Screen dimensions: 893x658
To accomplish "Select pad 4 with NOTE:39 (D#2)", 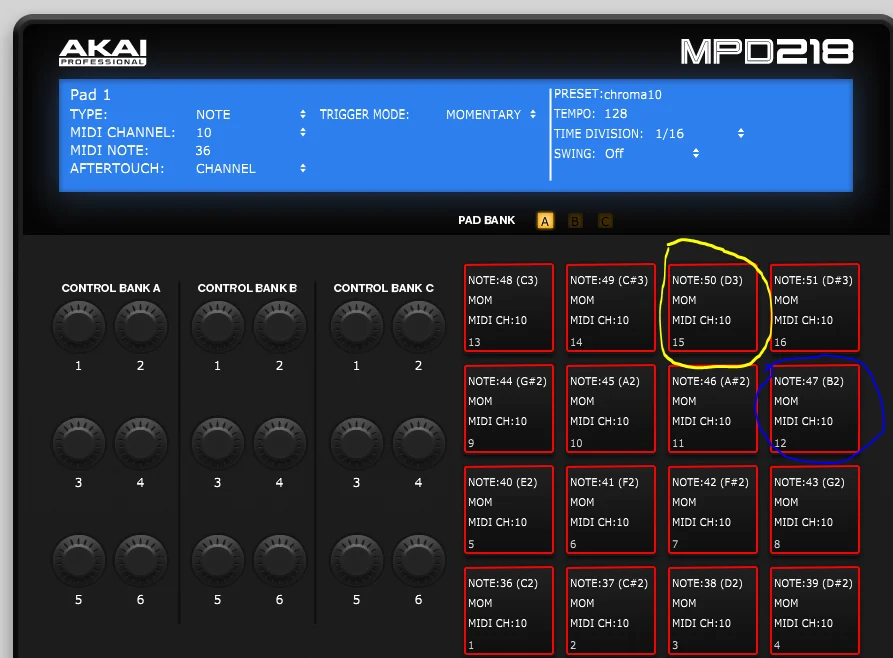I will 814,611.
